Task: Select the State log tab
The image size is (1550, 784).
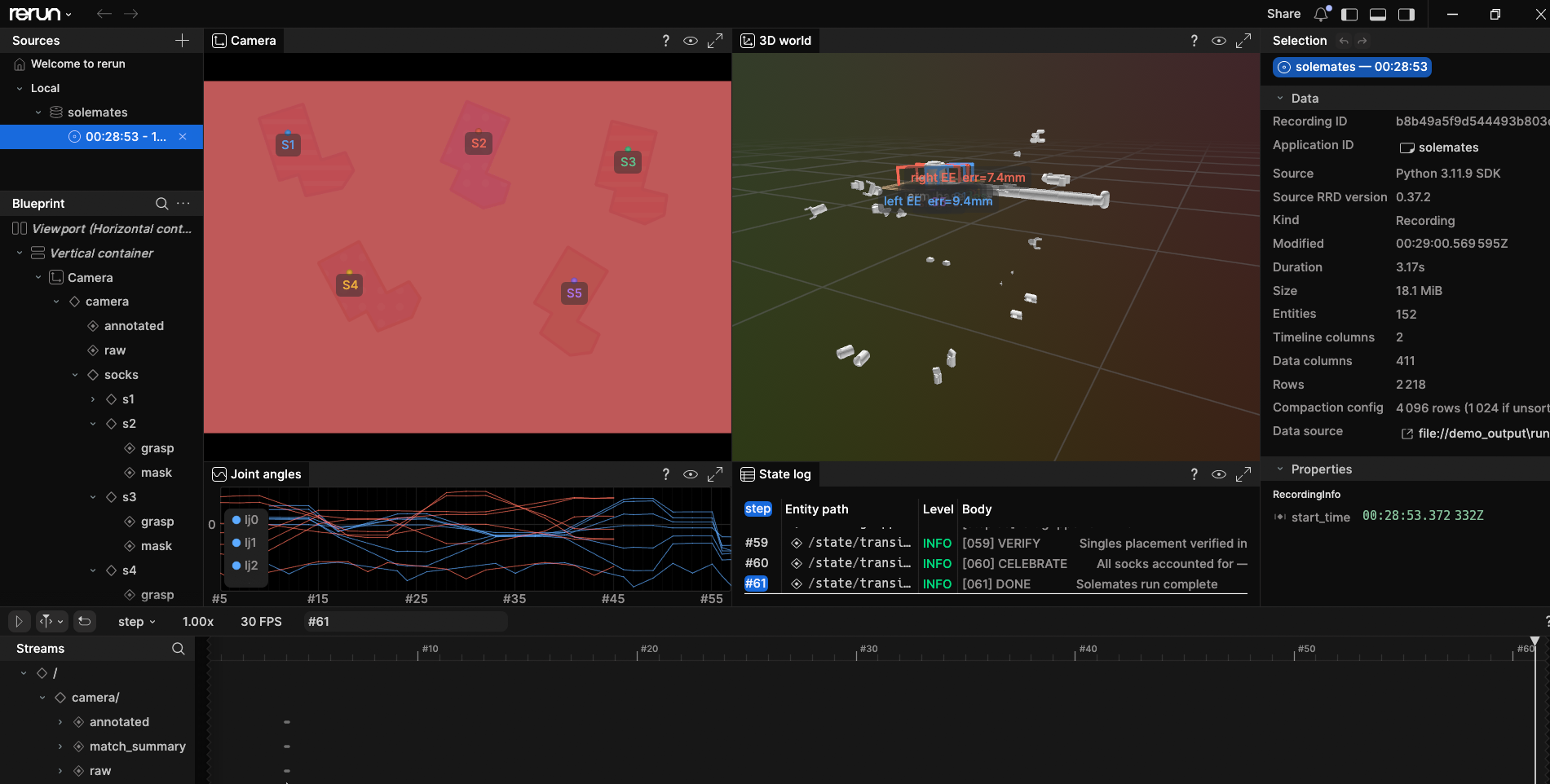Action: pyautogui.click(x=775, y=474)
